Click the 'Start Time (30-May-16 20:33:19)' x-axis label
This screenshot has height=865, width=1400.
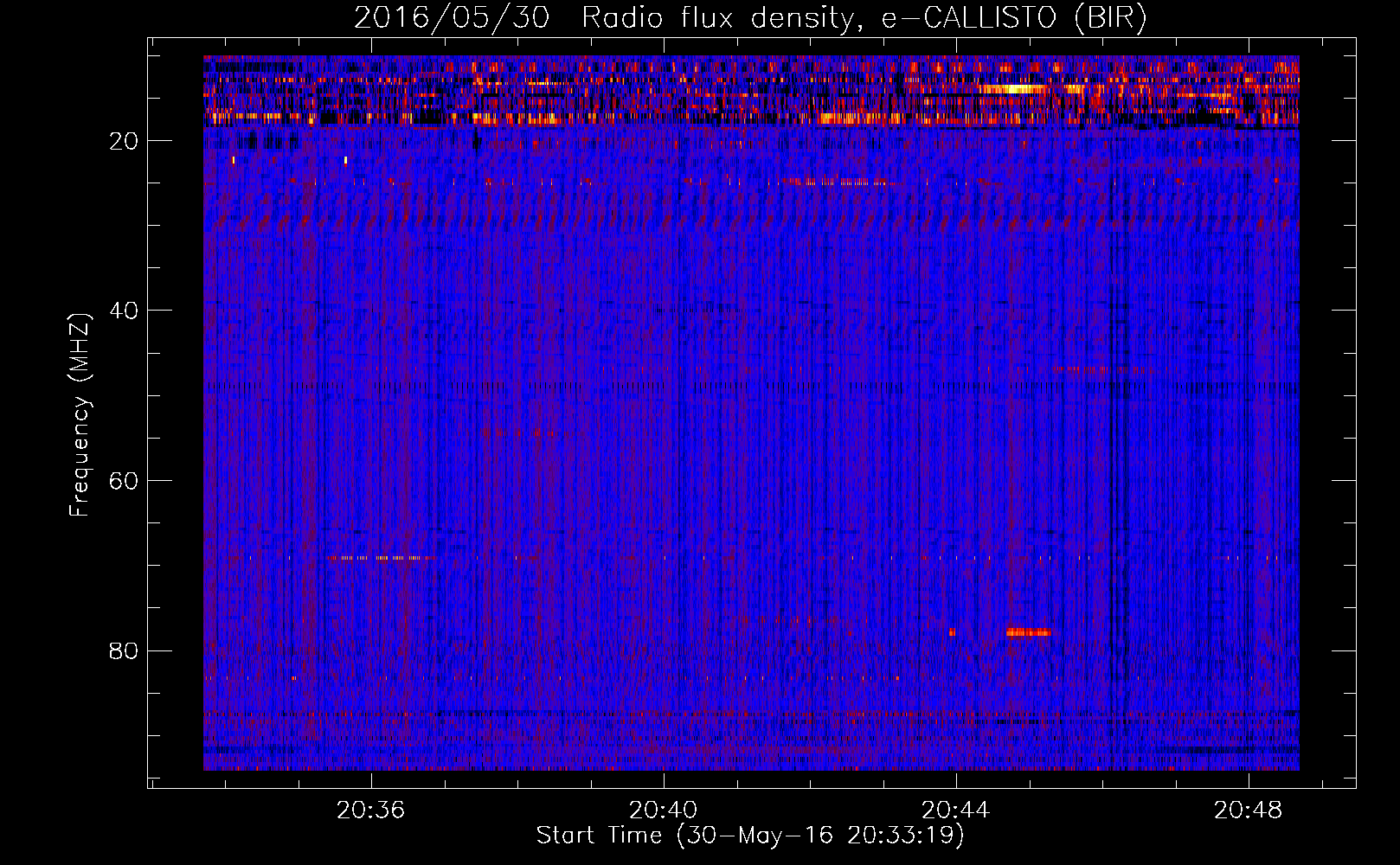tap(750, 836)
